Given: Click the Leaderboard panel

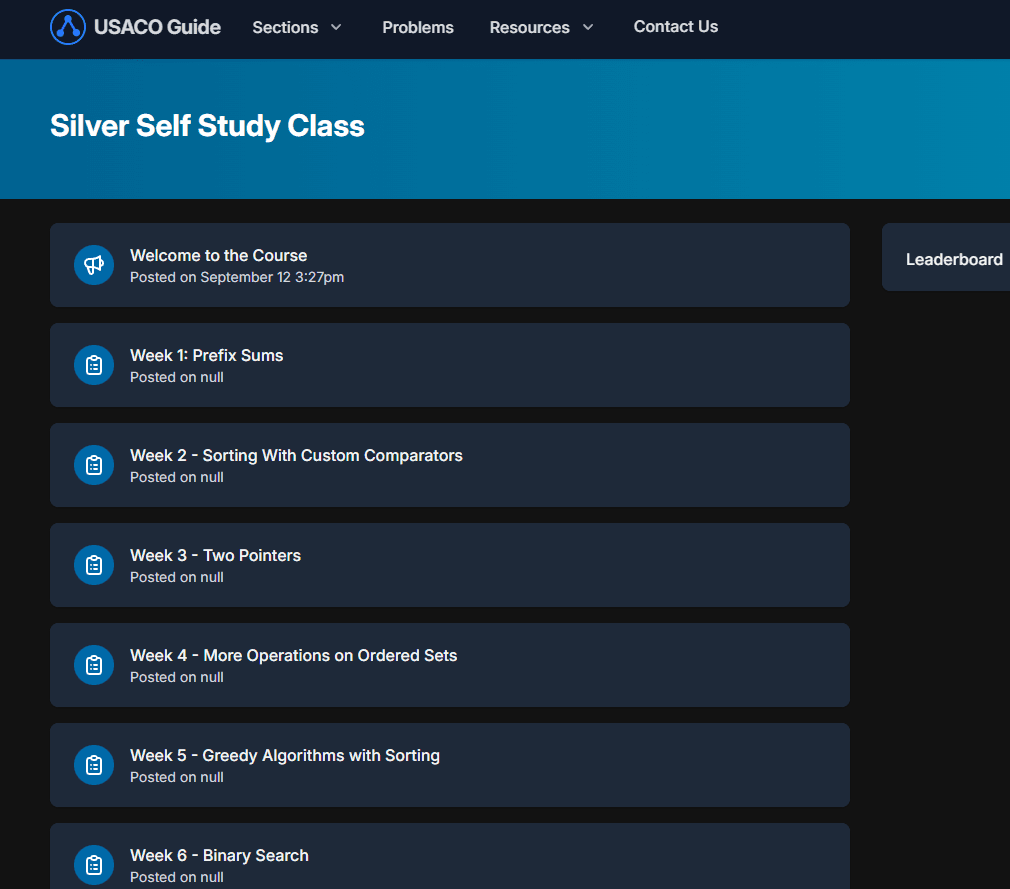Looking at the screenshot, I should point(953,259).
